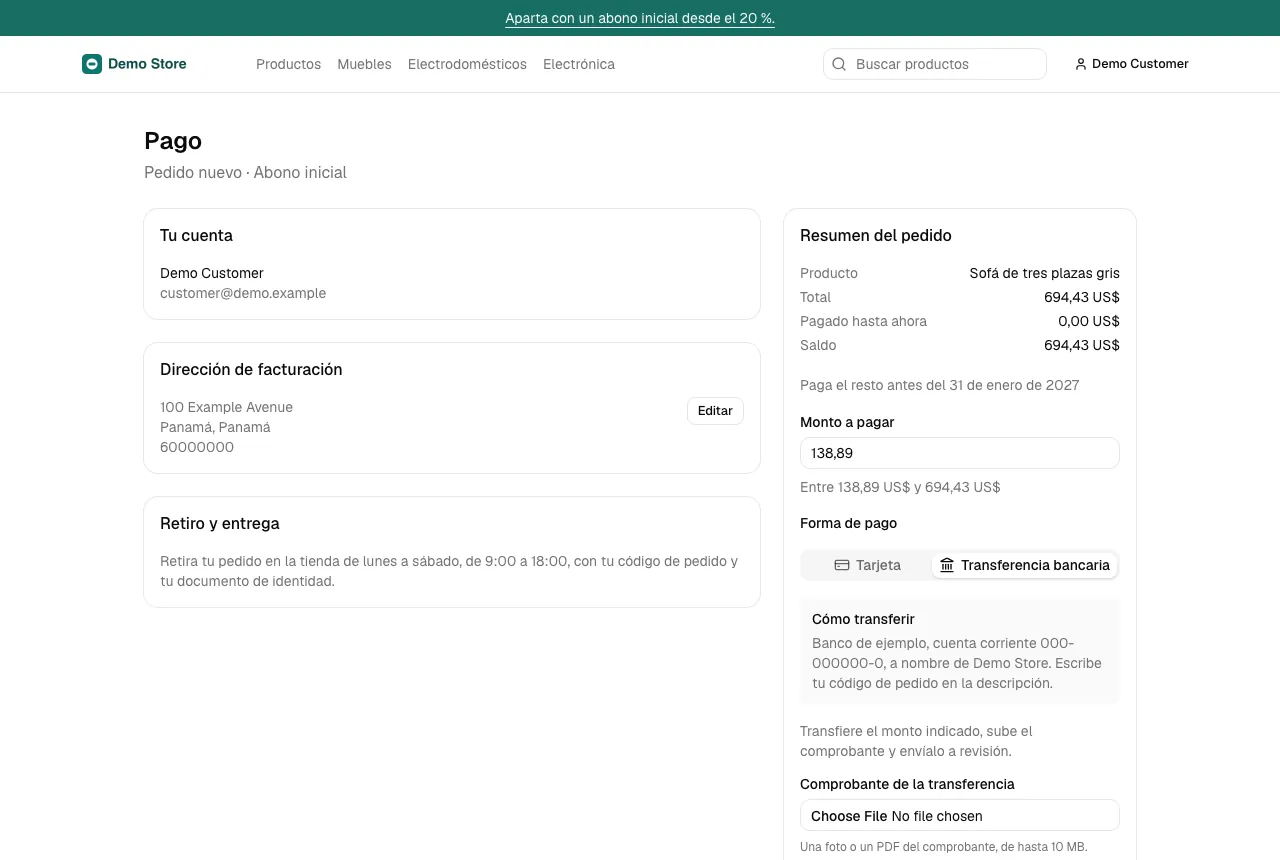Image resolution: width=1280 pixels, height=860 pixels.
Task: Click the Monto a pagar input
Action: 960,453
